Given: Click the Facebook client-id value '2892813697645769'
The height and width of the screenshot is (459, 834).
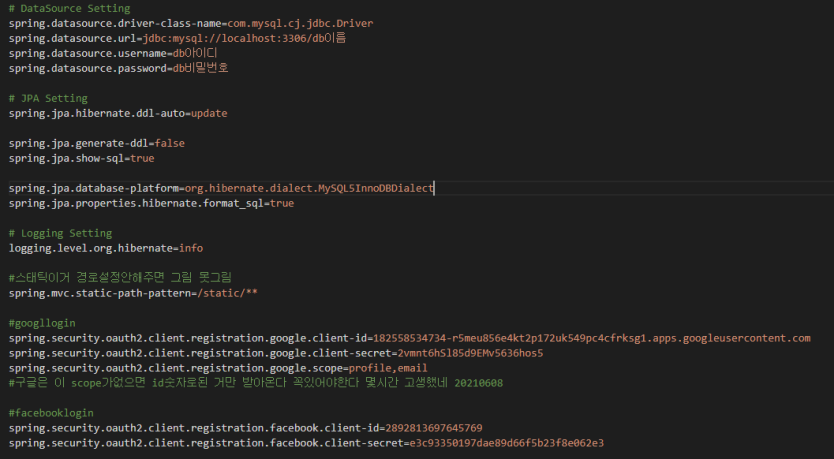Looking at the screenshot, I should (x=434, y=428).
